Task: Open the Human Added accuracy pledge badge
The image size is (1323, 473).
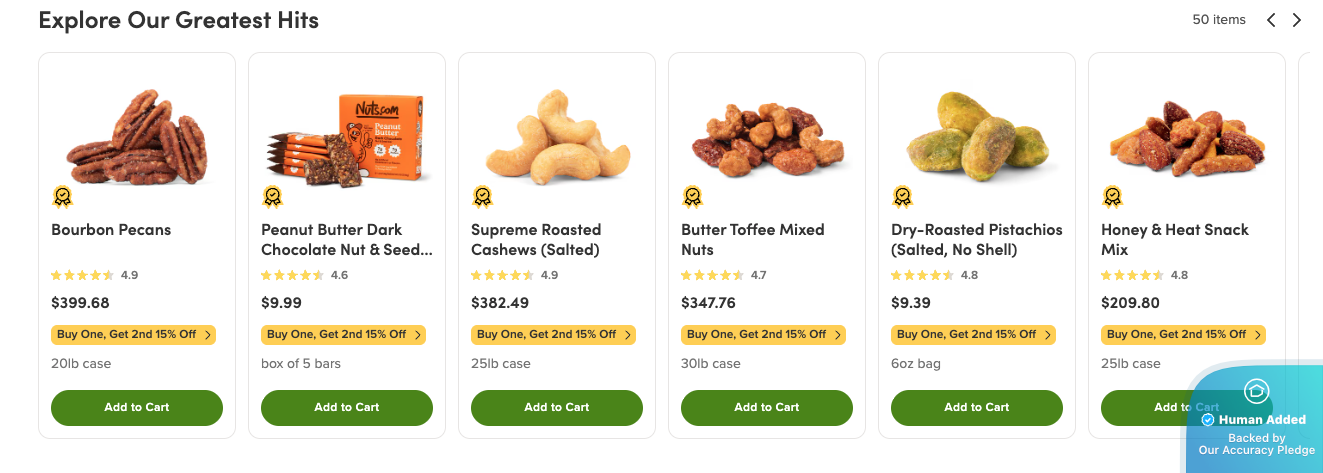Action: (x=1257, y=420)
